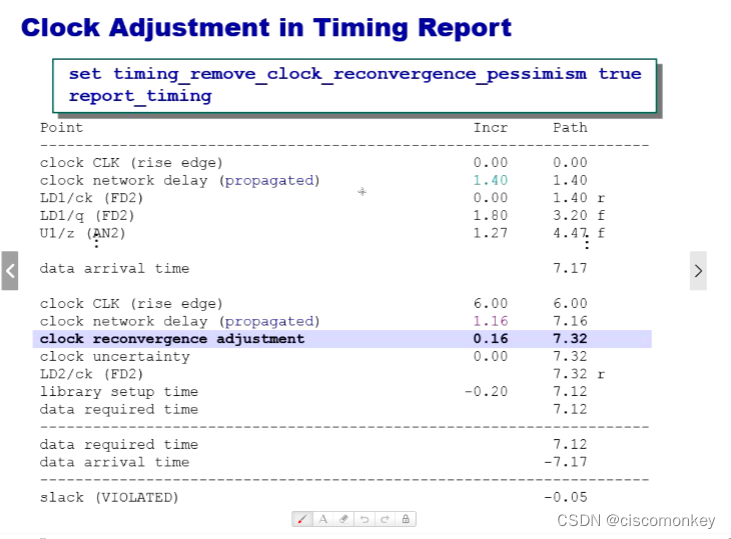This screenshot has height=539, width=731.
Task: Click the cyan 1.40 Incr value
Action: tap(490, 180)
